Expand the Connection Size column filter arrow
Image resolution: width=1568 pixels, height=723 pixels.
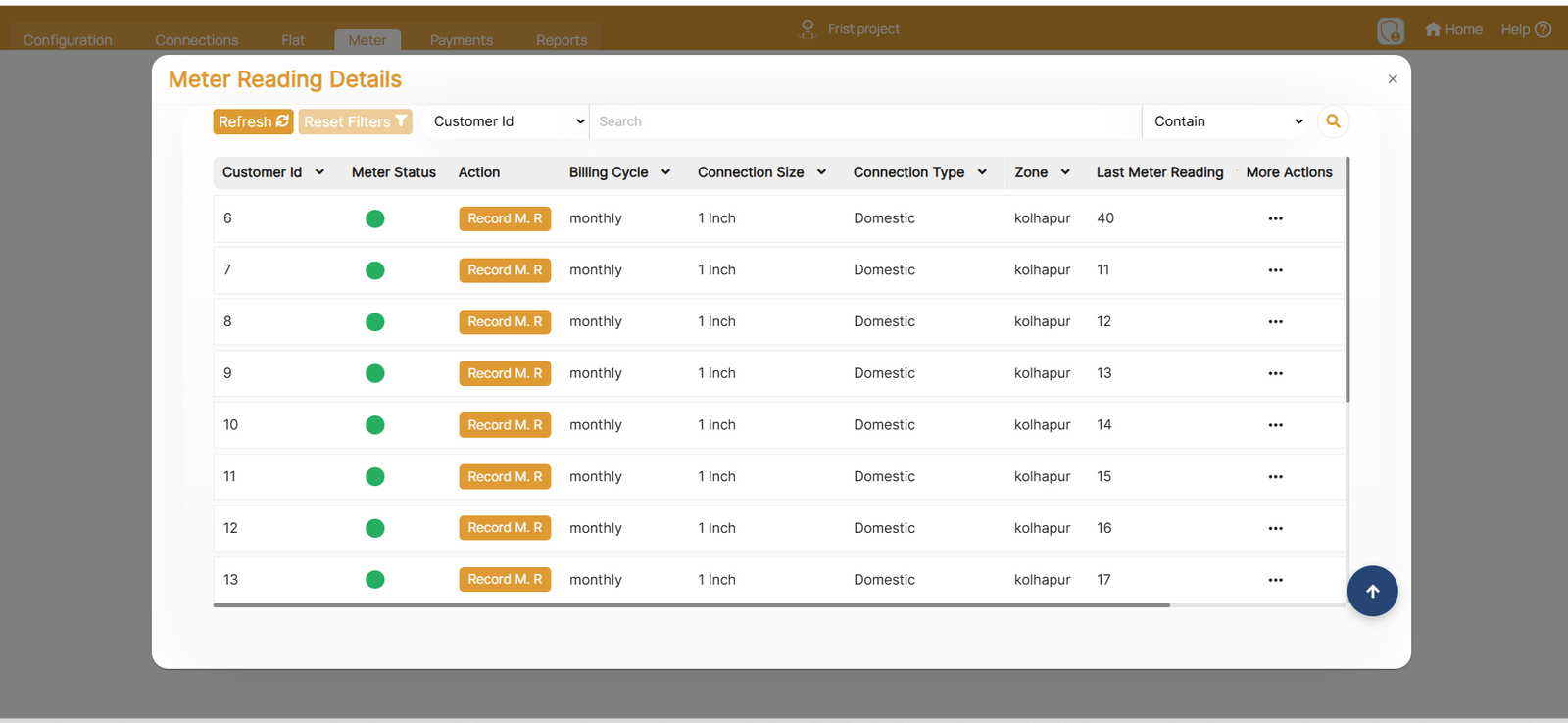821,172
